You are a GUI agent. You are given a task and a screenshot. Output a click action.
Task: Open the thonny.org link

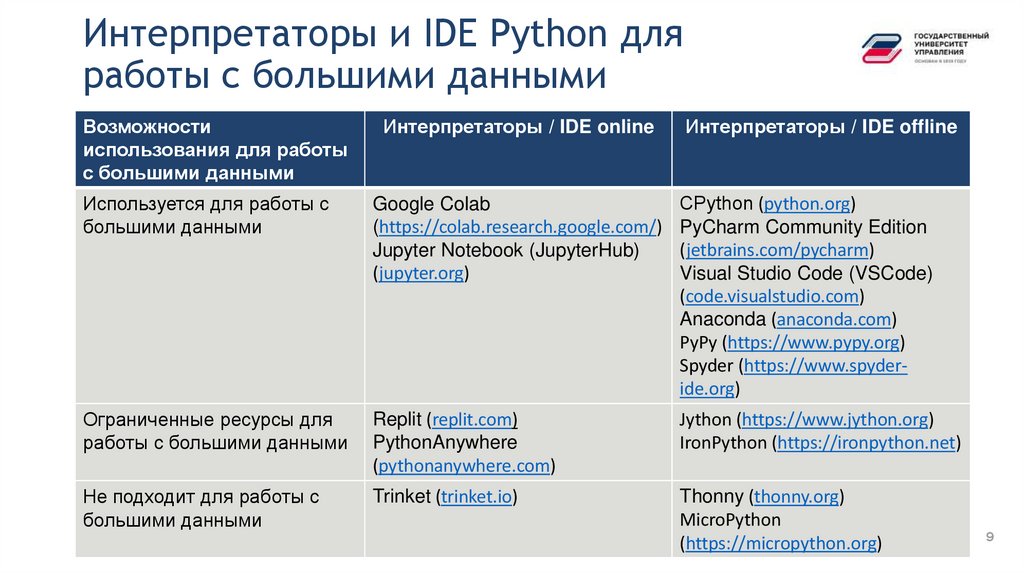point(796,497)
